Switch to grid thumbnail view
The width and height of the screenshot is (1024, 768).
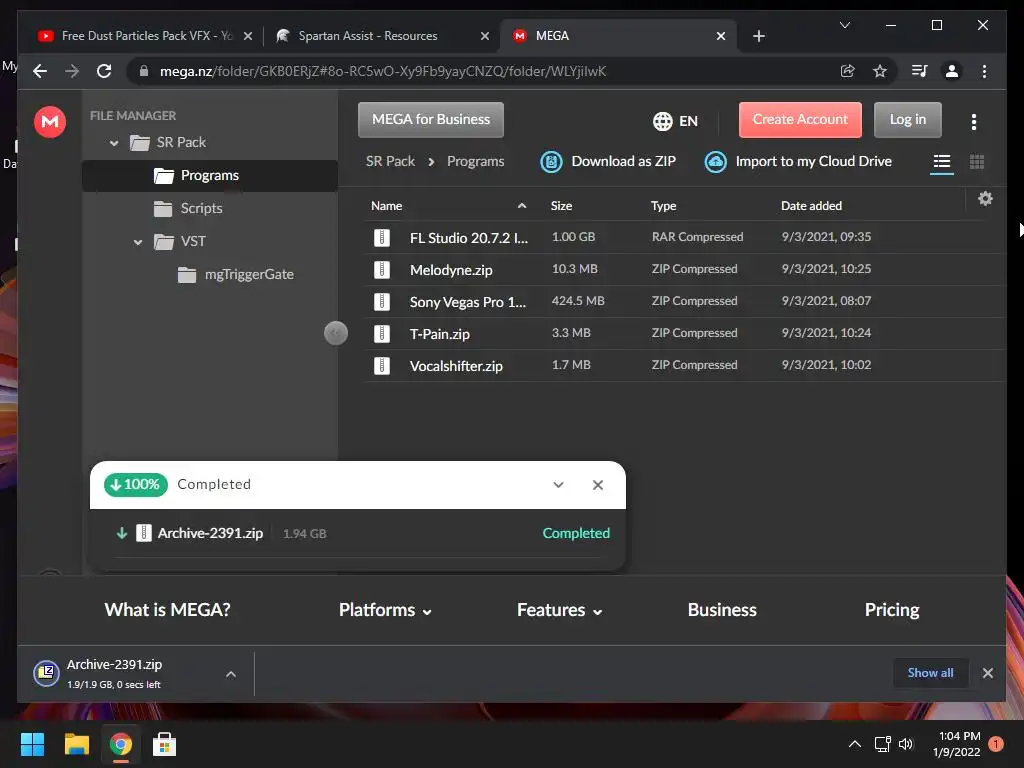tap(976, 161)
